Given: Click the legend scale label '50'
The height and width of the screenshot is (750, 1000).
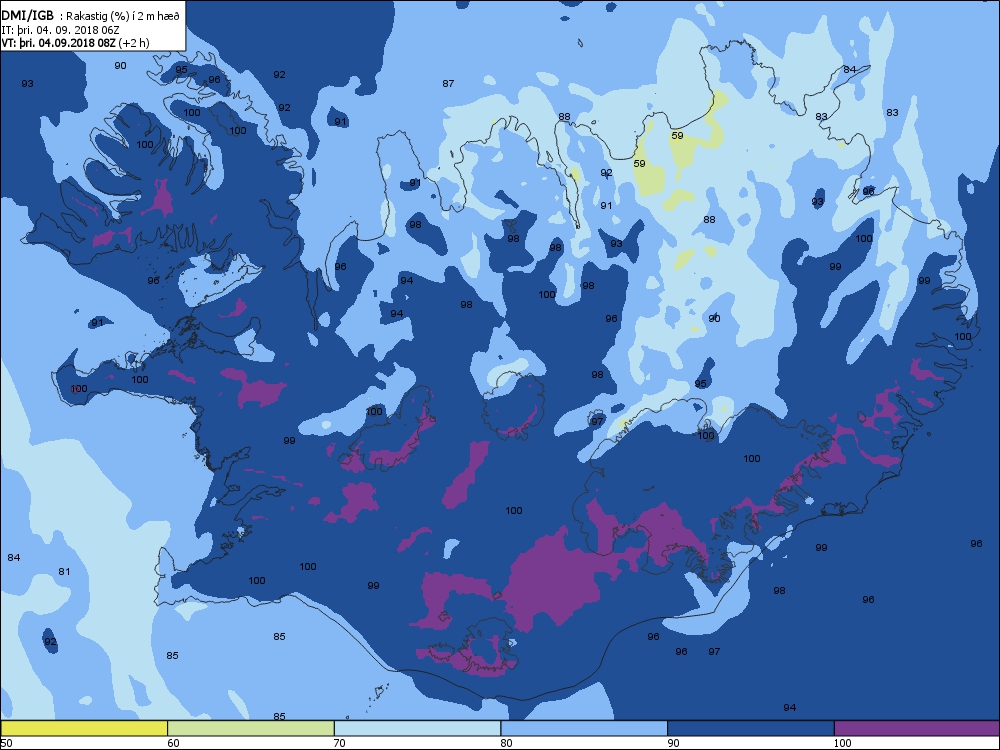Looking at the screenshot, I should tap(6, 743).
